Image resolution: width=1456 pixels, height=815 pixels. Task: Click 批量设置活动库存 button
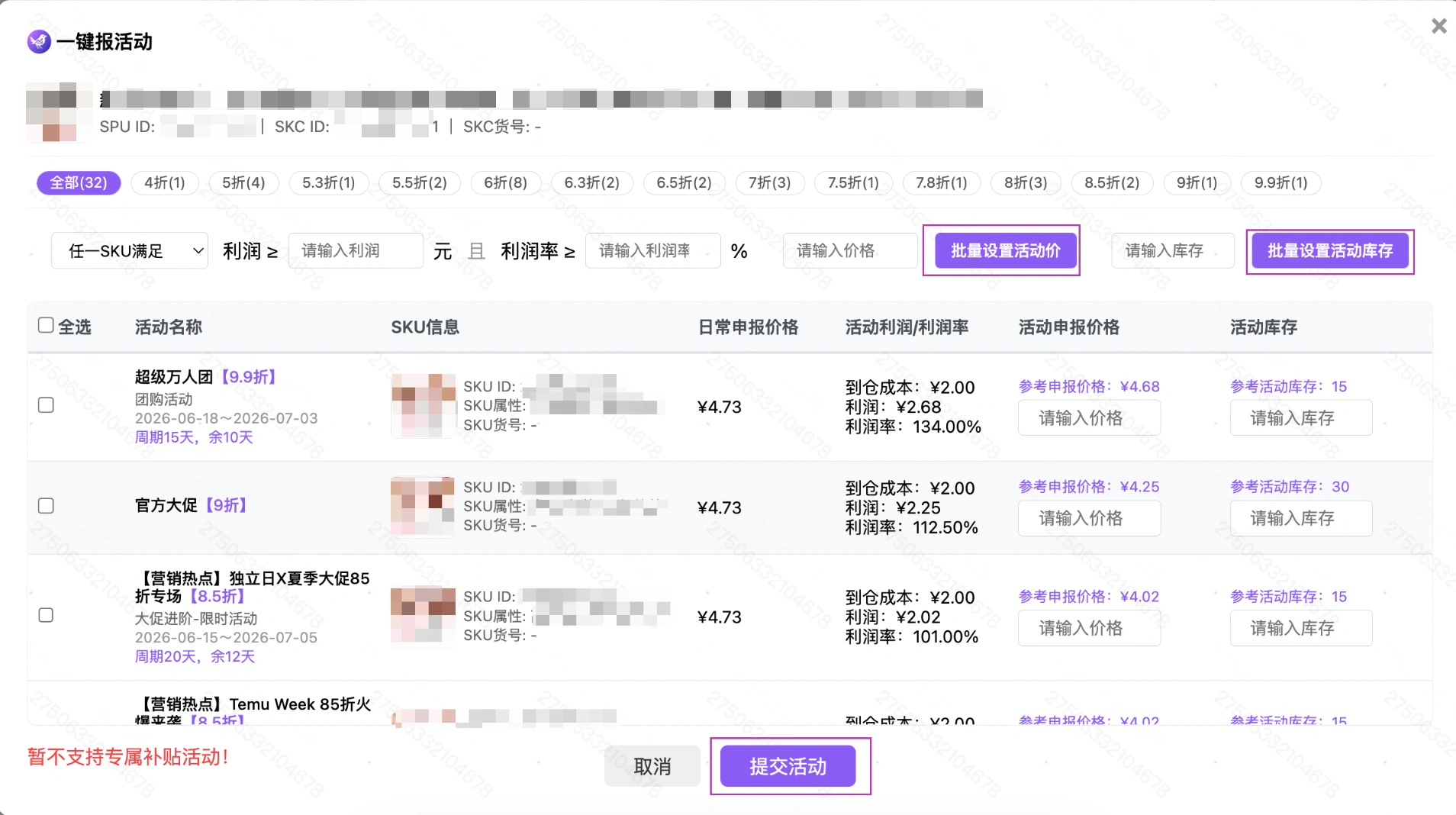pos(1330,251)
